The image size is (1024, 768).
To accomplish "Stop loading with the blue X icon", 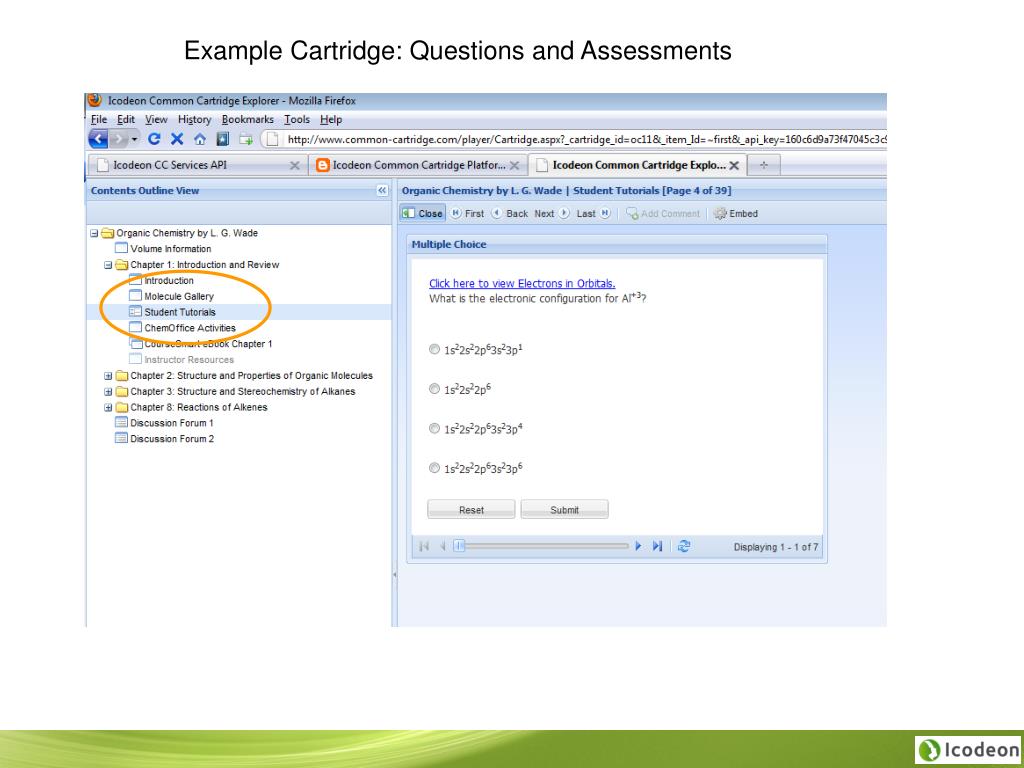I will click(177, 138).
